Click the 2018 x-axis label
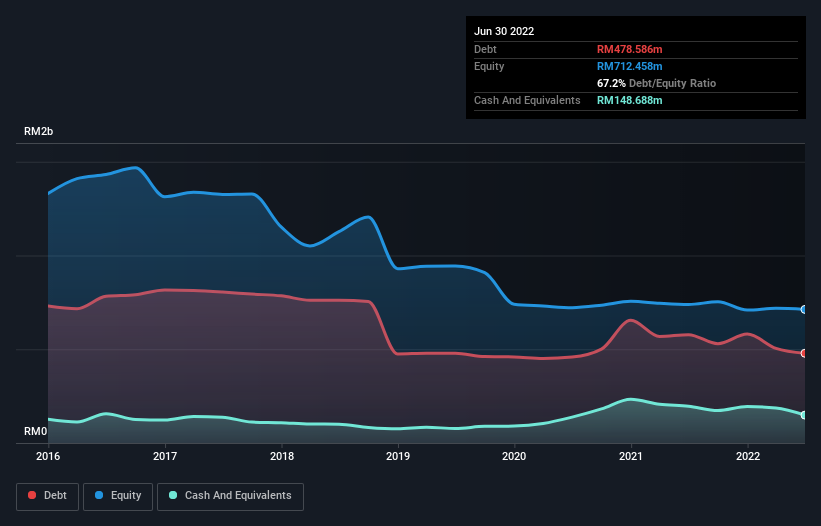 point(282,456)
